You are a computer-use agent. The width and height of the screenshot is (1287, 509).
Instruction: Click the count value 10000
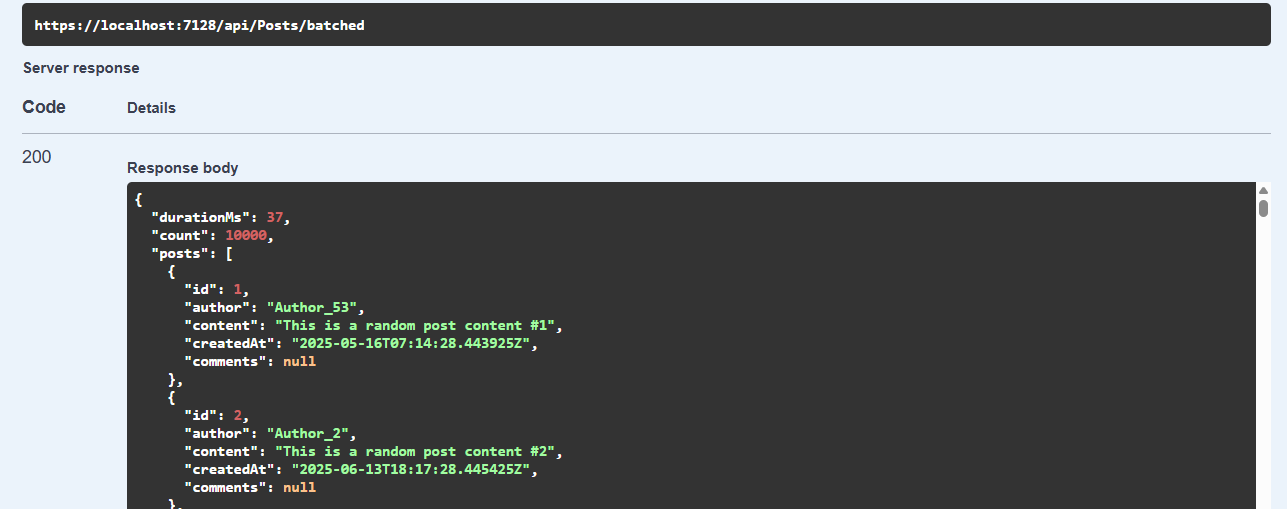point(246,235)
